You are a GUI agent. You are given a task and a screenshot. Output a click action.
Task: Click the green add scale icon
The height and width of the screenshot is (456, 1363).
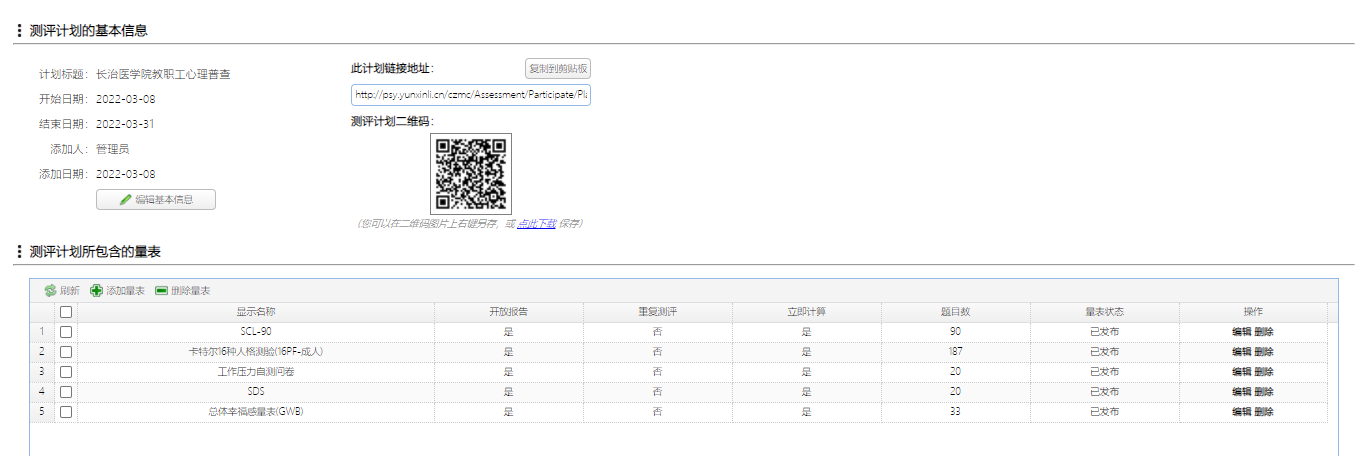(96, 291)
